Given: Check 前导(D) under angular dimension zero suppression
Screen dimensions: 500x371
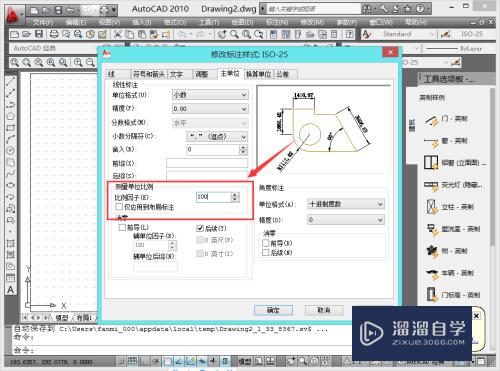Looking at the screenshot, I should 266,243.
